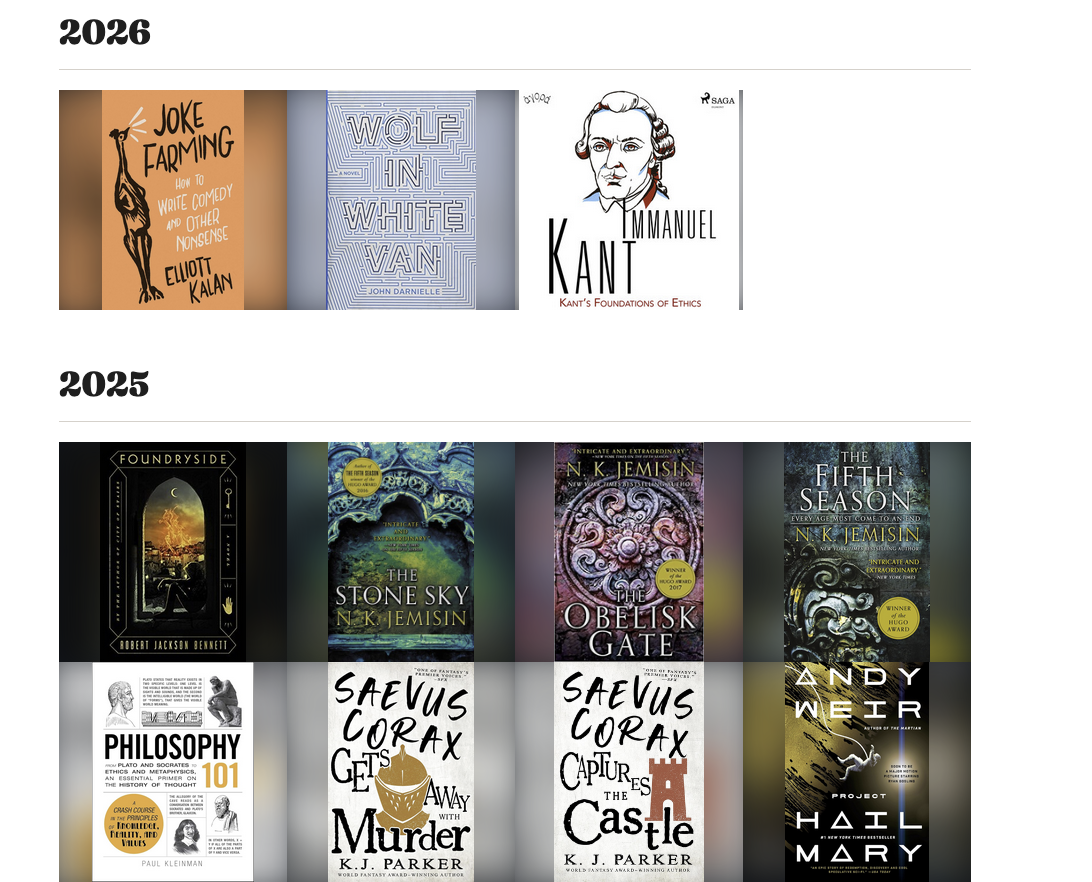Click the giraffe illustration on Joke Farming

[135, 206]
